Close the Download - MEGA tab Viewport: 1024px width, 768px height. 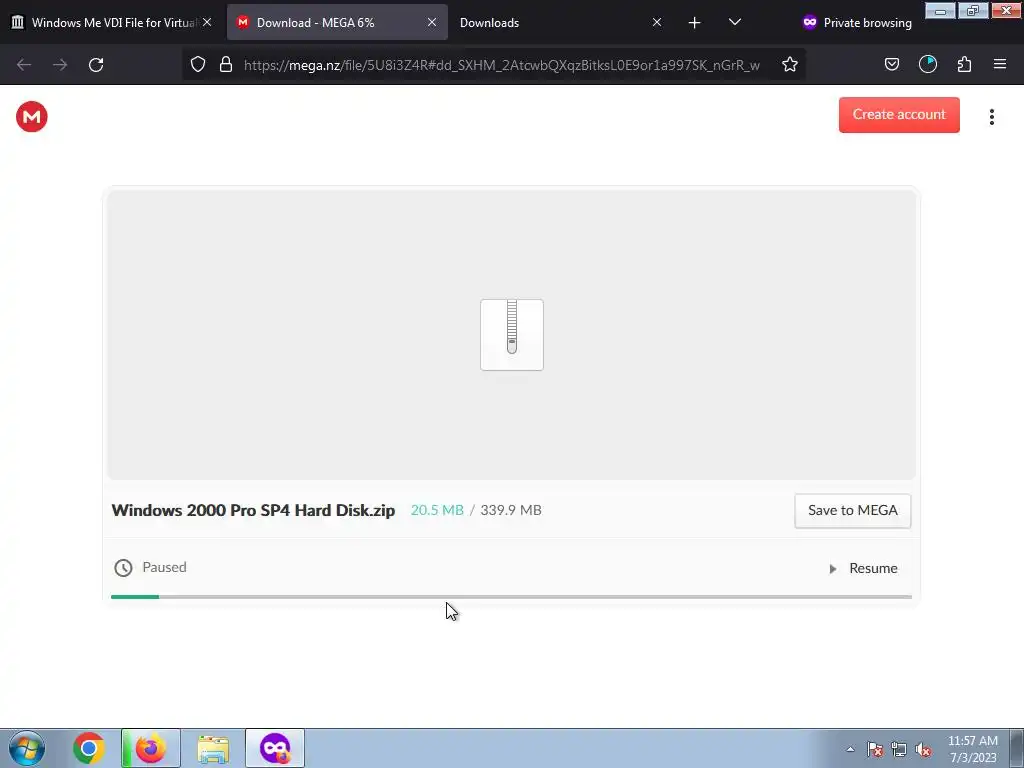pos(432,22)
